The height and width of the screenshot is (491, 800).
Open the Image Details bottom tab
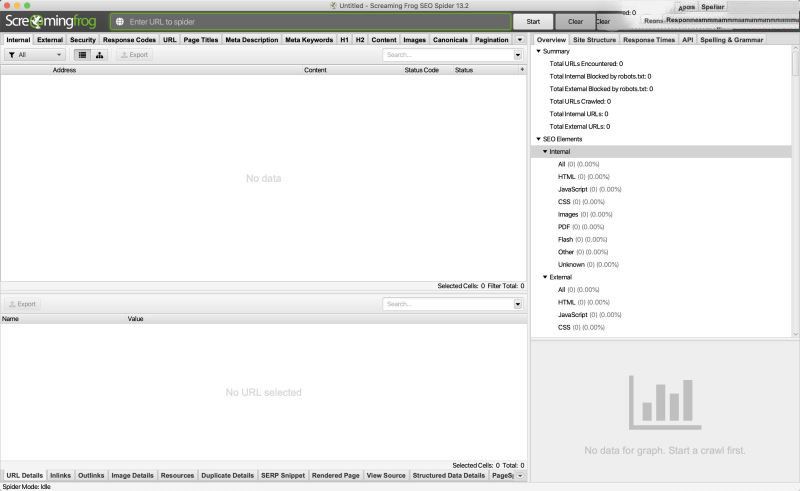(132, 476)
